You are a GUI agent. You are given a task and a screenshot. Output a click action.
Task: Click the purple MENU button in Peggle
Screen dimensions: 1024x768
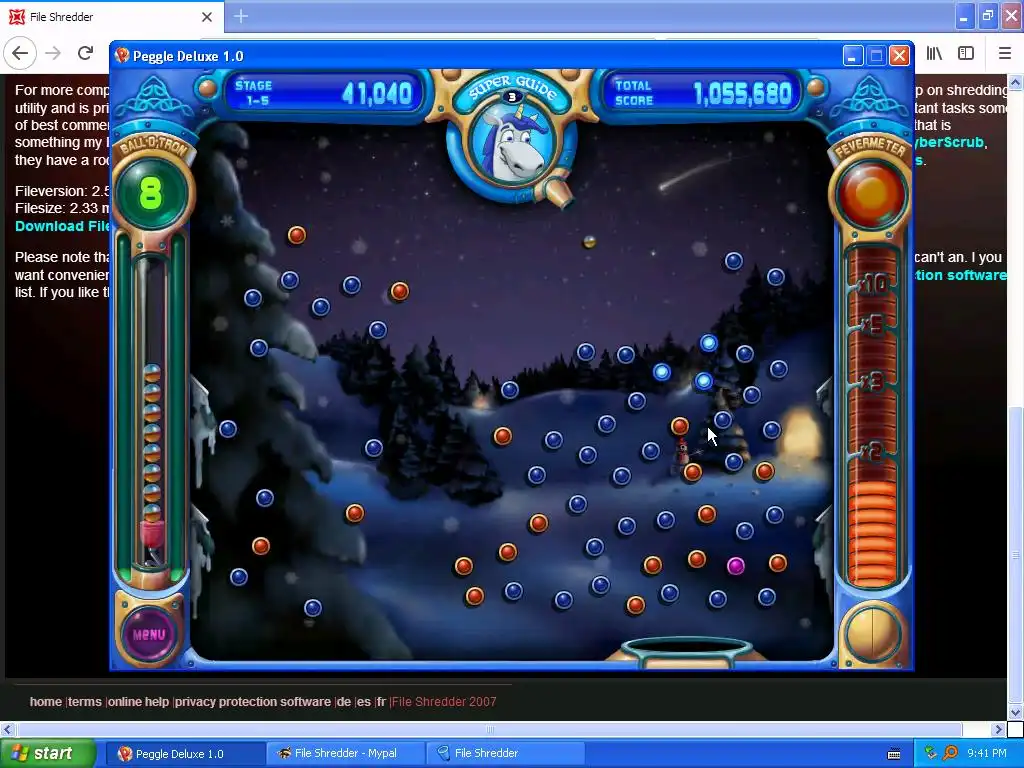pos(149,634)
